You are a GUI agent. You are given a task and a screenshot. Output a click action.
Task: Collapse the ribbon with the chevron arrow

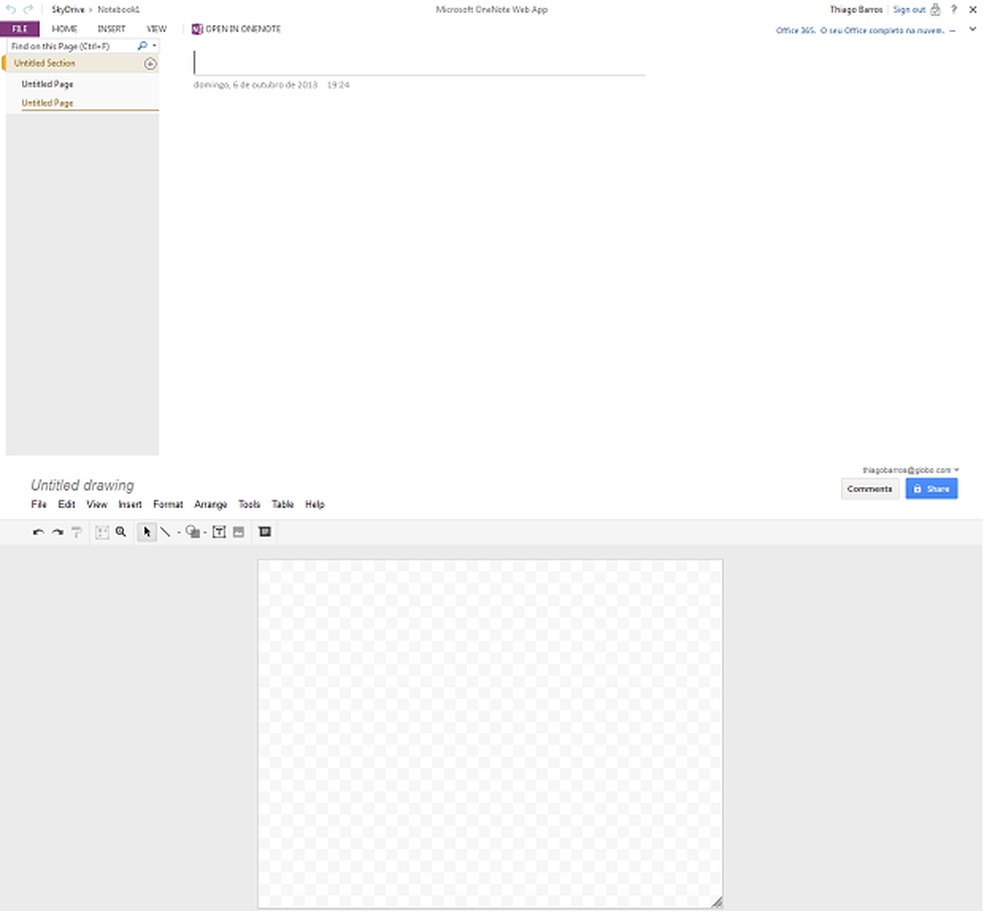pyautogui.click(x=973, y=29)
